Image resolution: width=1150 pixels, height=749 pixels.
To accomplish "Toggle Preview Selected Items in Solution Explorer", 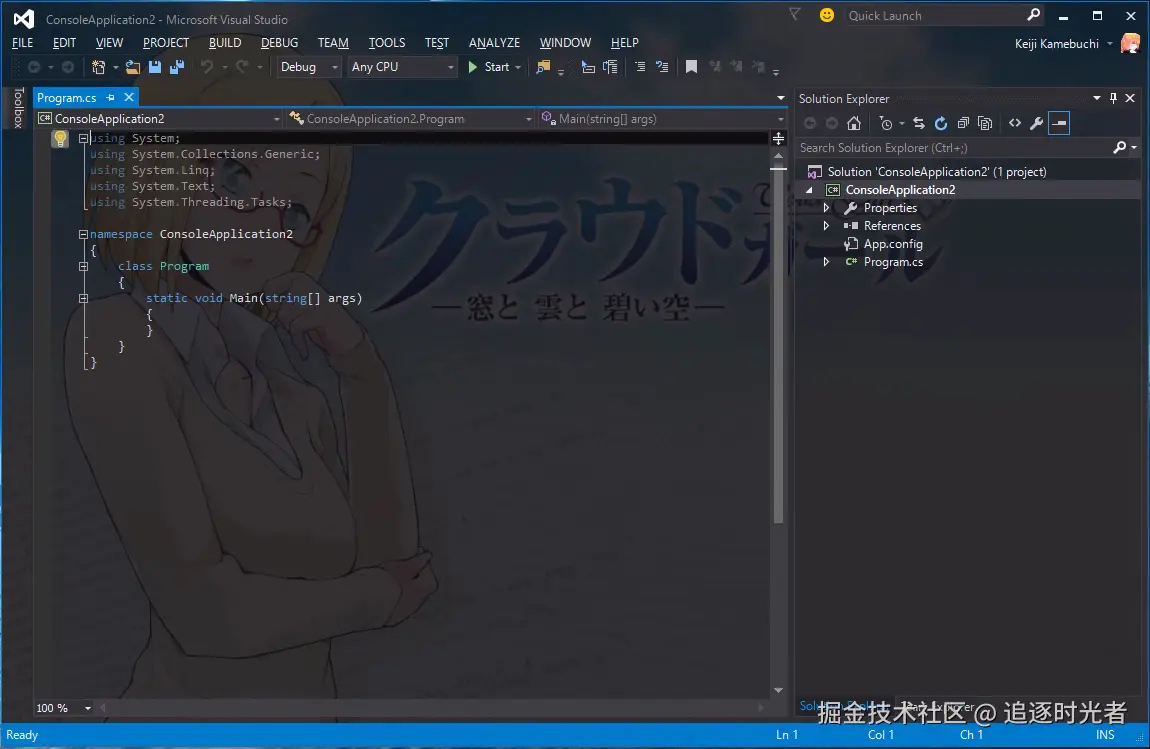I will pos(1059,123).
